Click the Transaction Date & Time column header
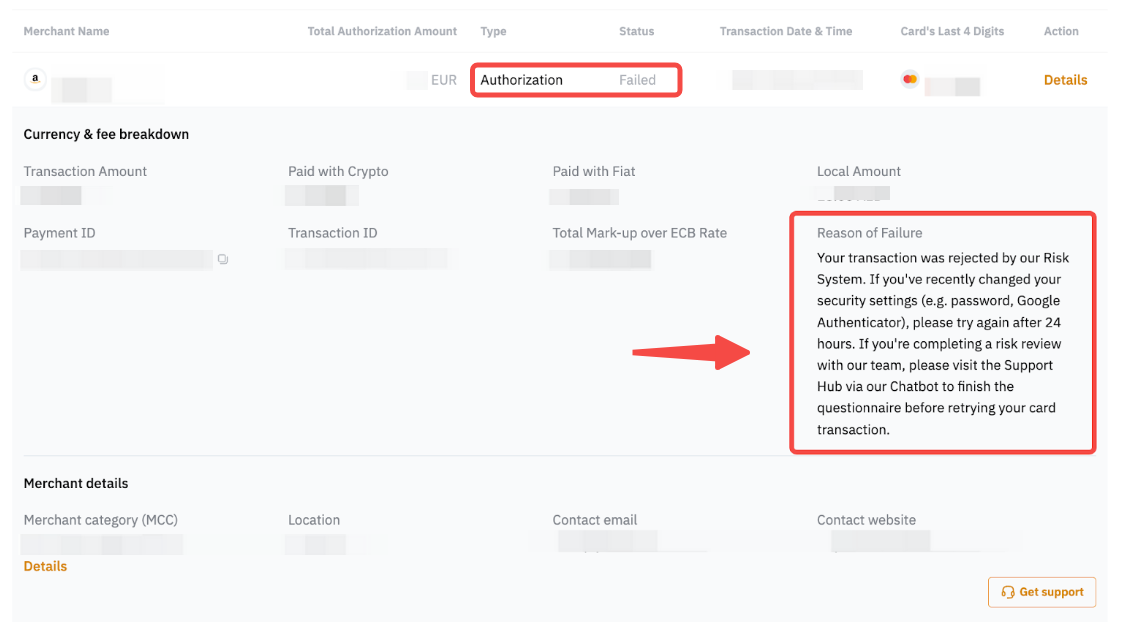 (x=786, y=31)
